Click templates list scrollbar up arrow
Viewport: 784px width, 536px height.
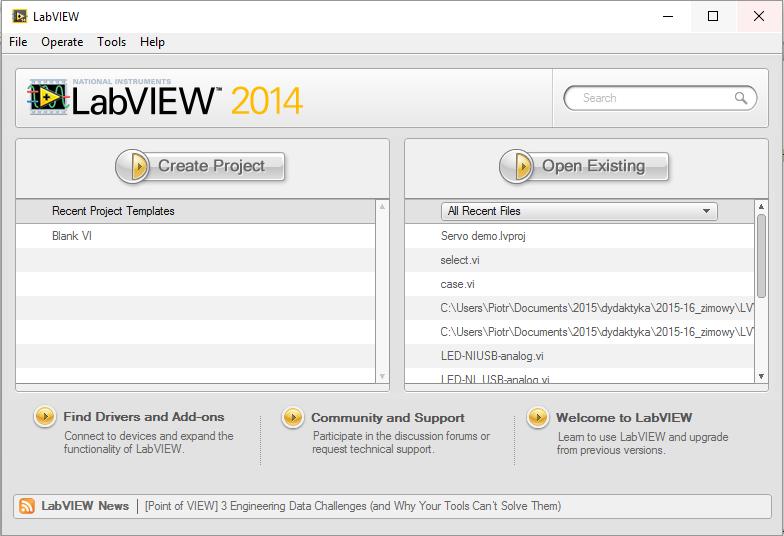[382, 206]
